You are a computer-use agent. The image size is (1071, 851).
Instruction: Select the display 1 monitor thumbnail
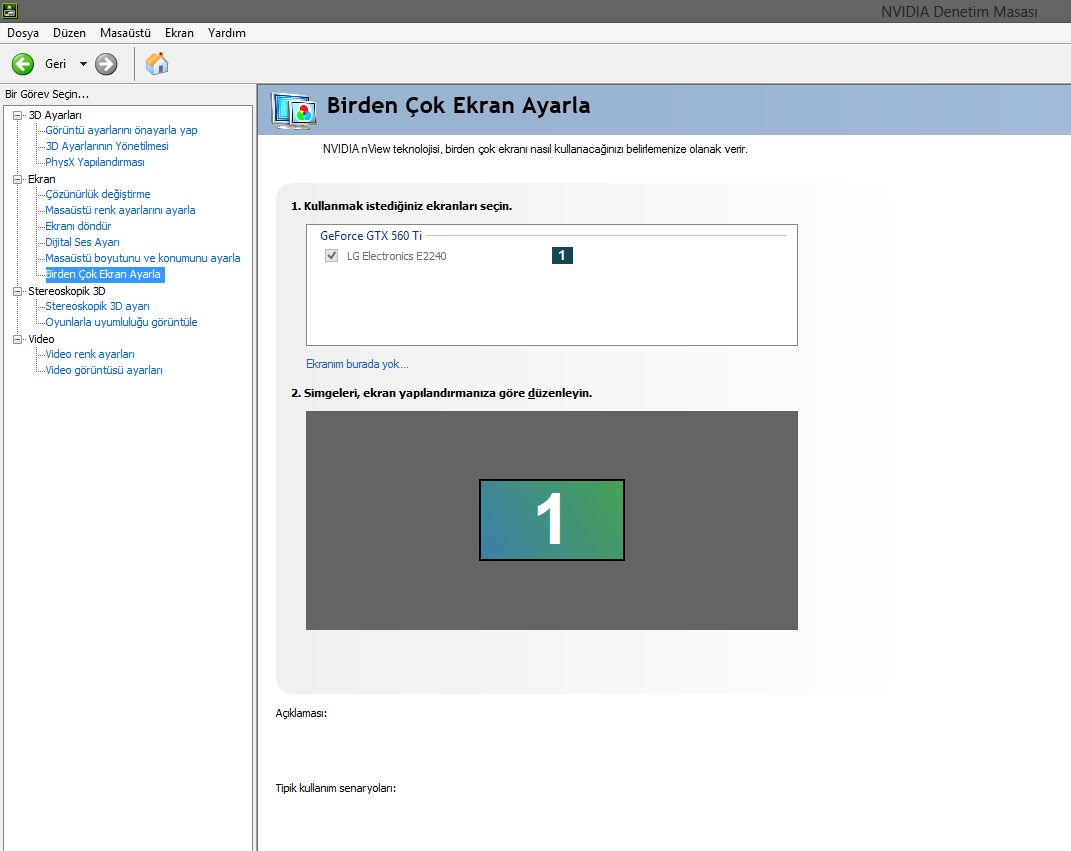(x=552, y=520)
